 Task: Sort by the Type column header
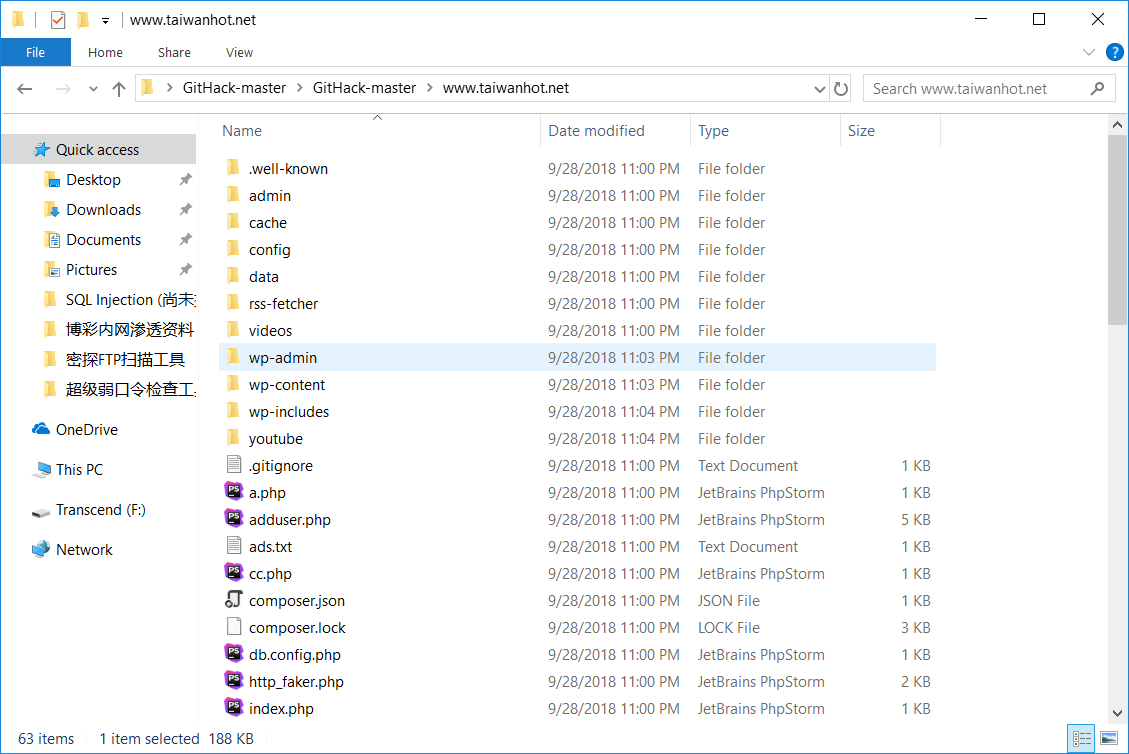pyautogui.click(x=713, y=130)
